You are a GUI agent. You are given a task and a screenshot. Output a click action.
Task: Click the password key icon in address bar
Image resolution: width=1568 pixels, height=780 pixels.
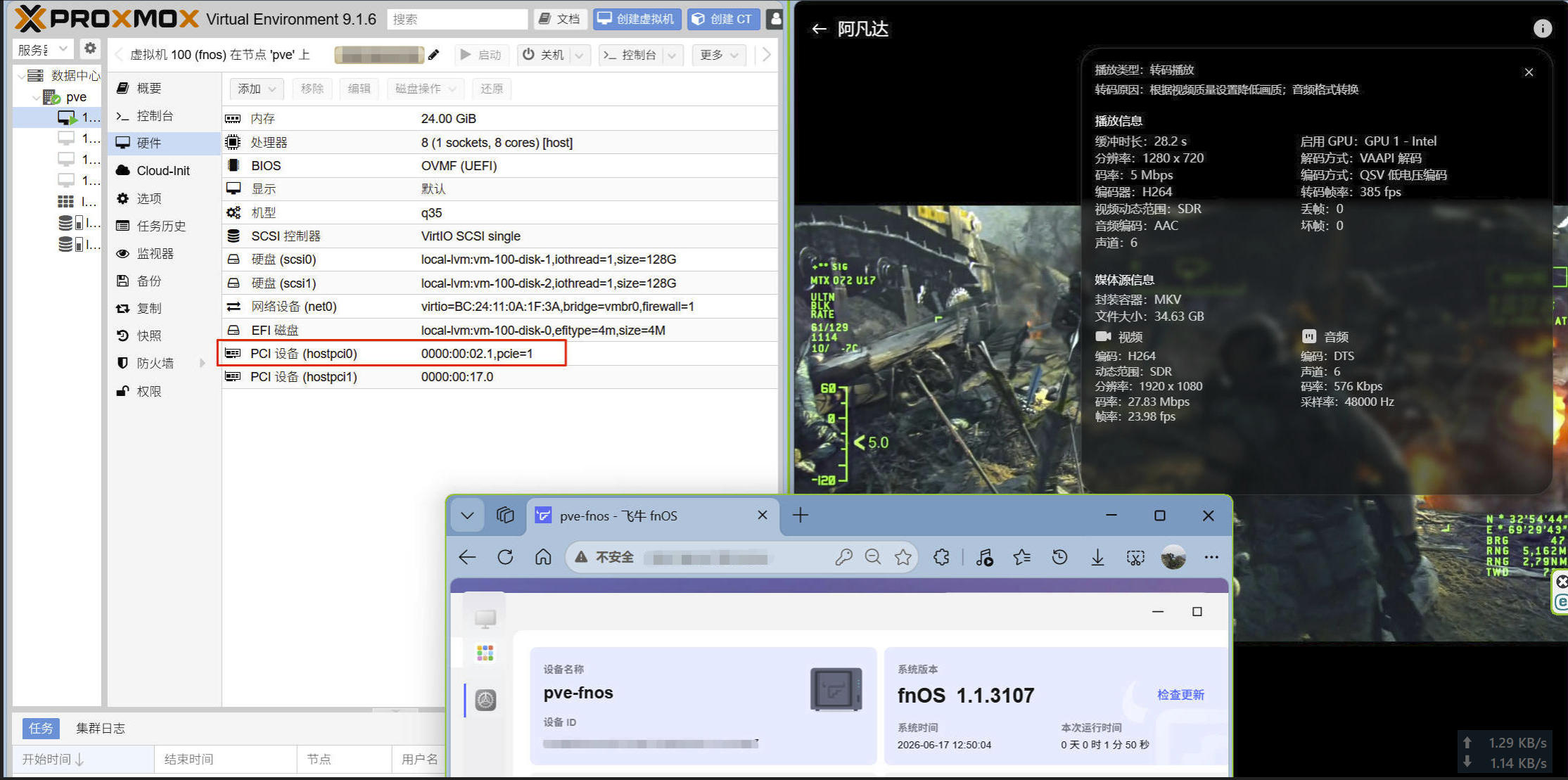(843, 558)
